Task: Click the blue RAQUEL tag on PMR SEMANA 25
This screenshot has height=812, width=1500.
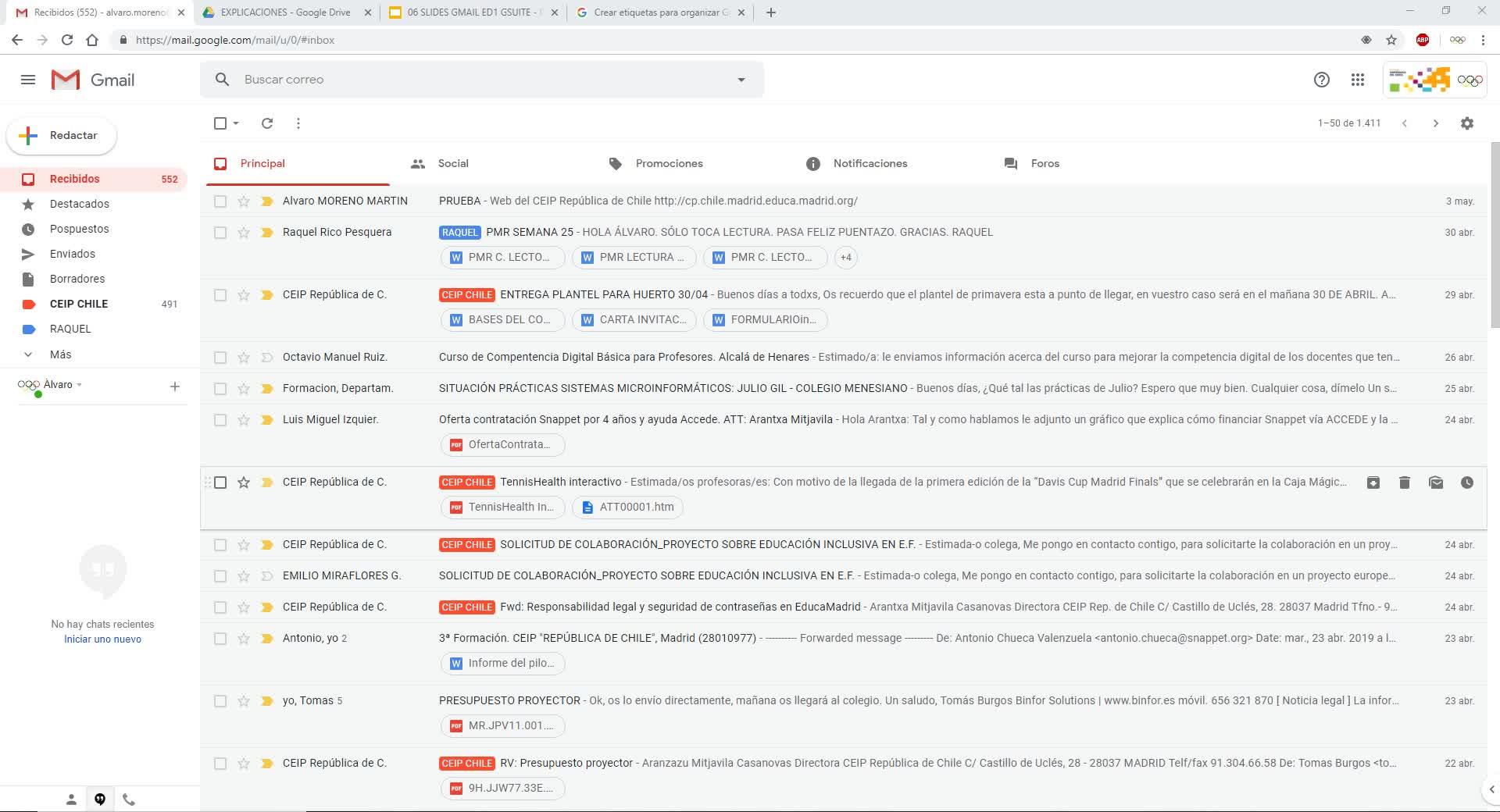Action: click(459, 232)
